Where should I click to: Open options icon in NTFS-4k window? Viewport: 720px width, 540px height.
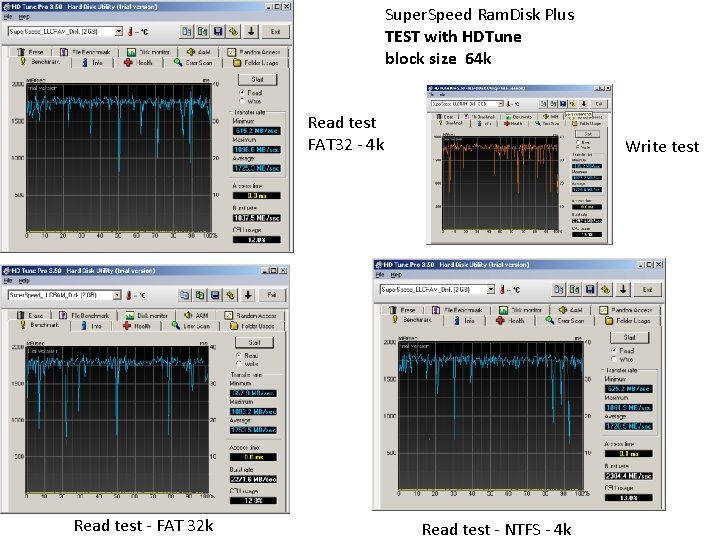coord(606,289)
